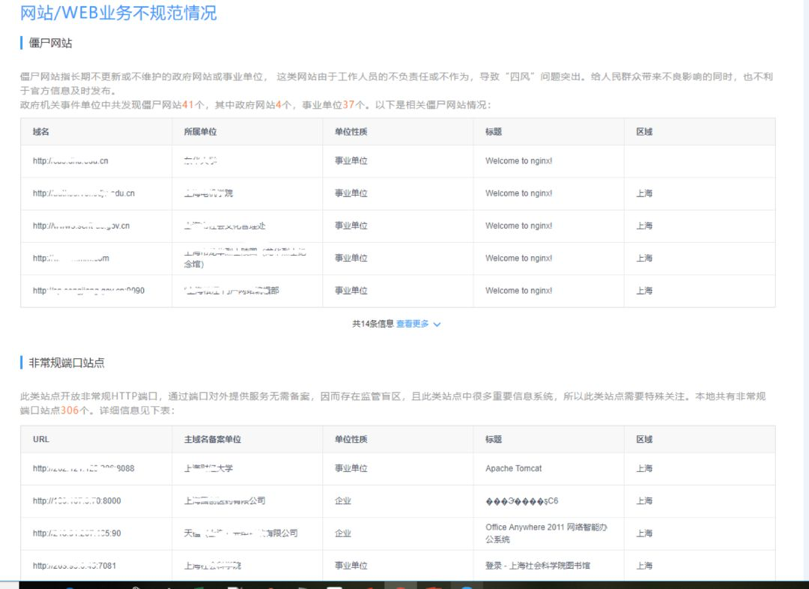Click the orange number 306
This screenshot has width=809, height=589.
tap(70, 411)
